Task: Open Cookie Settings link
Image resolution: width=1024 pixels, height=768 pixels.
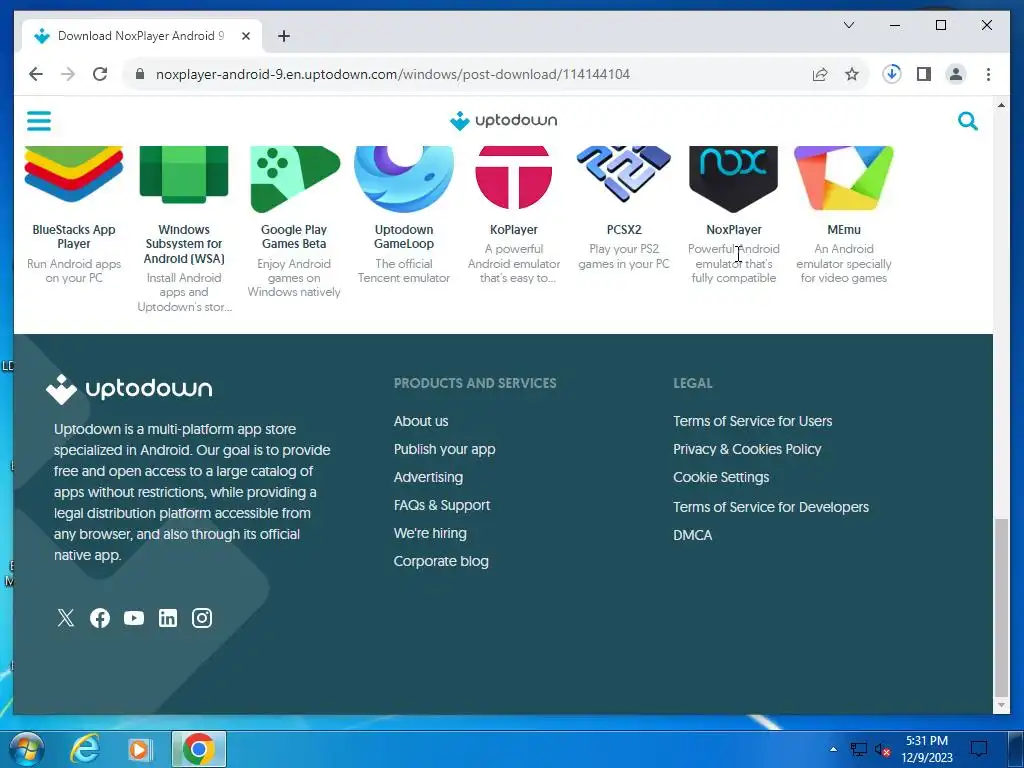Action: click(x=721, y=477)
